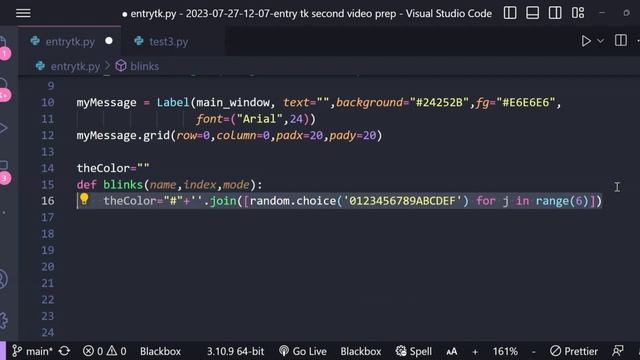Click the "#E6E6E6" fg color string
This screenshot has height=360, width=640.
pyautogui.click(x=526, y=102)
